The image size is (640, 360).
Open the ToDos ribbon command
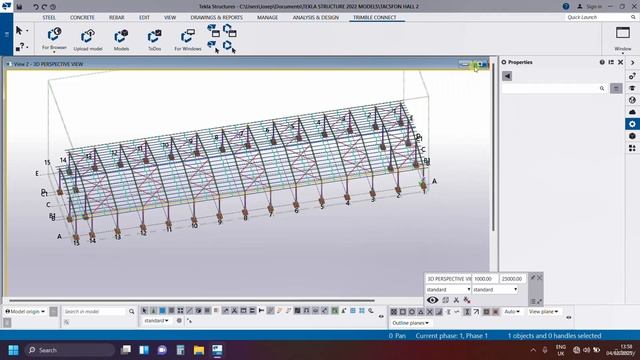click(x=154, y=39)
